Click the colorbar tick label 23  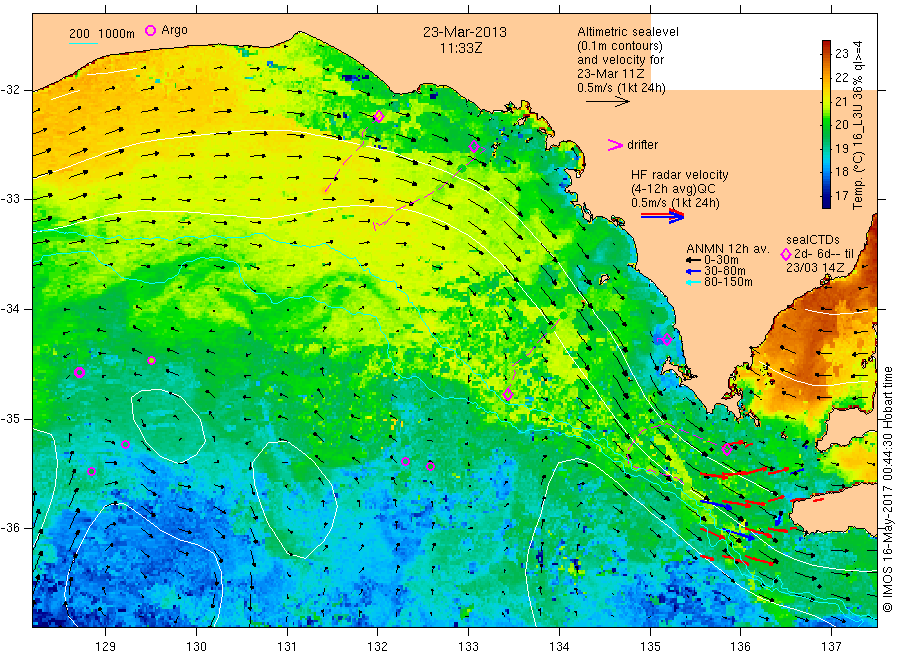[x=841, y=54]
